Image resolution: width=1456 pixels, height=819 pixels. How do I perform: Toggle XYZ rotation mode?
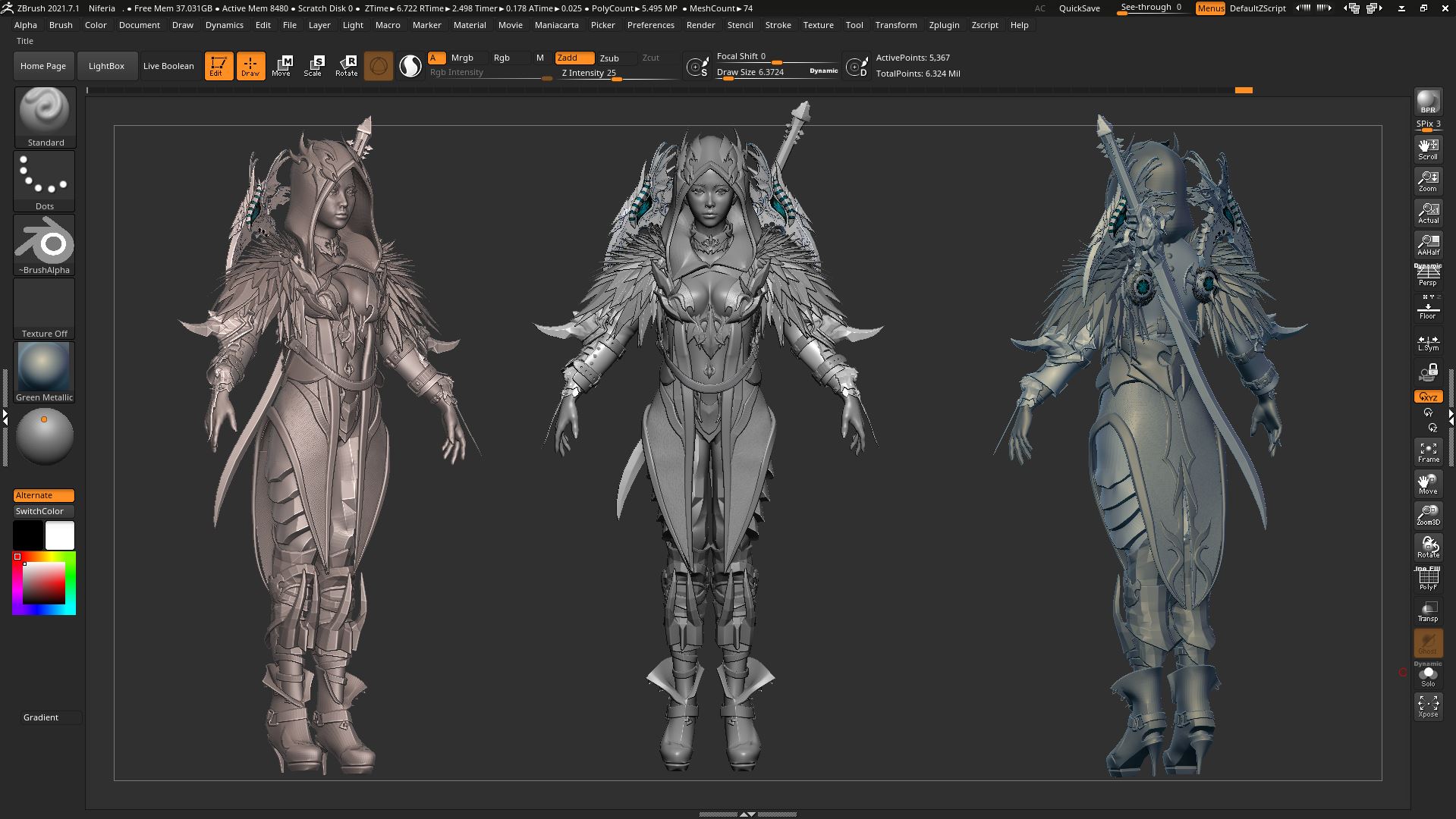click(x=1428, y=397)
